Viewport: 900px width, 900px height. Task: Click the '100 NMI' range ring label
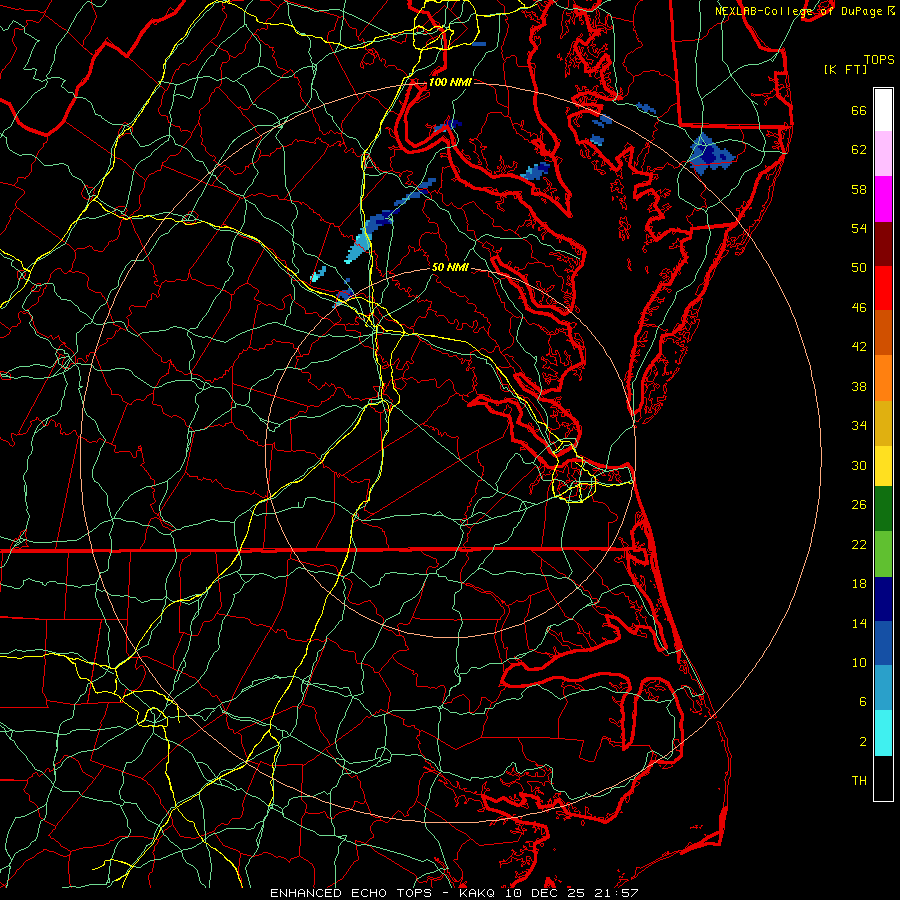point(450,82)
